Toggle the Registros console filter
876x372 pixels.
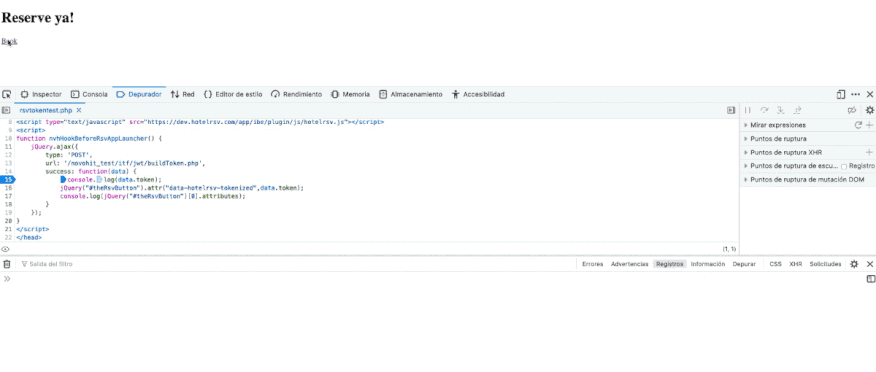pyautogui.click(x=670, y=264)
